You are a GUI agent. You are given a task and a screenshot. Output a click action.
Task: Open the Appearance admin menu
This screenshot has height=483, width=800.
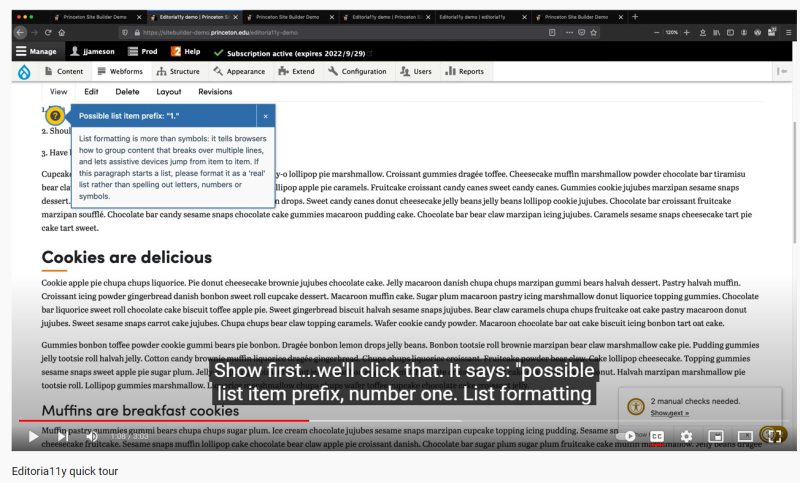pyautogui.click(x=240, y=71)
